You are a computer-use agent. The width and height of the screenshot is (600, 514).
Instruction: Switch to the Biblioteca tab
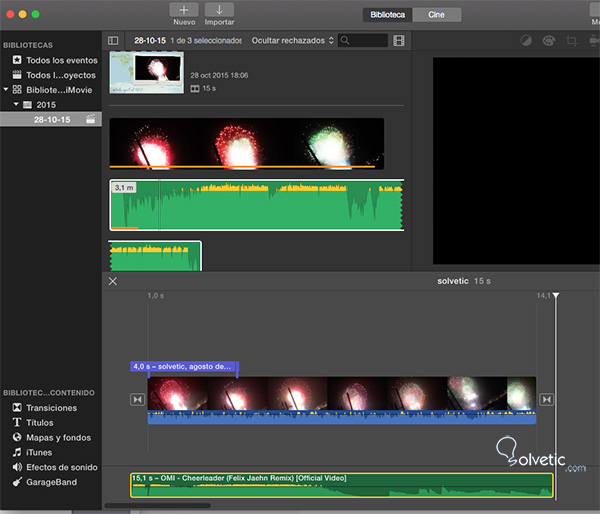point(388,15)
